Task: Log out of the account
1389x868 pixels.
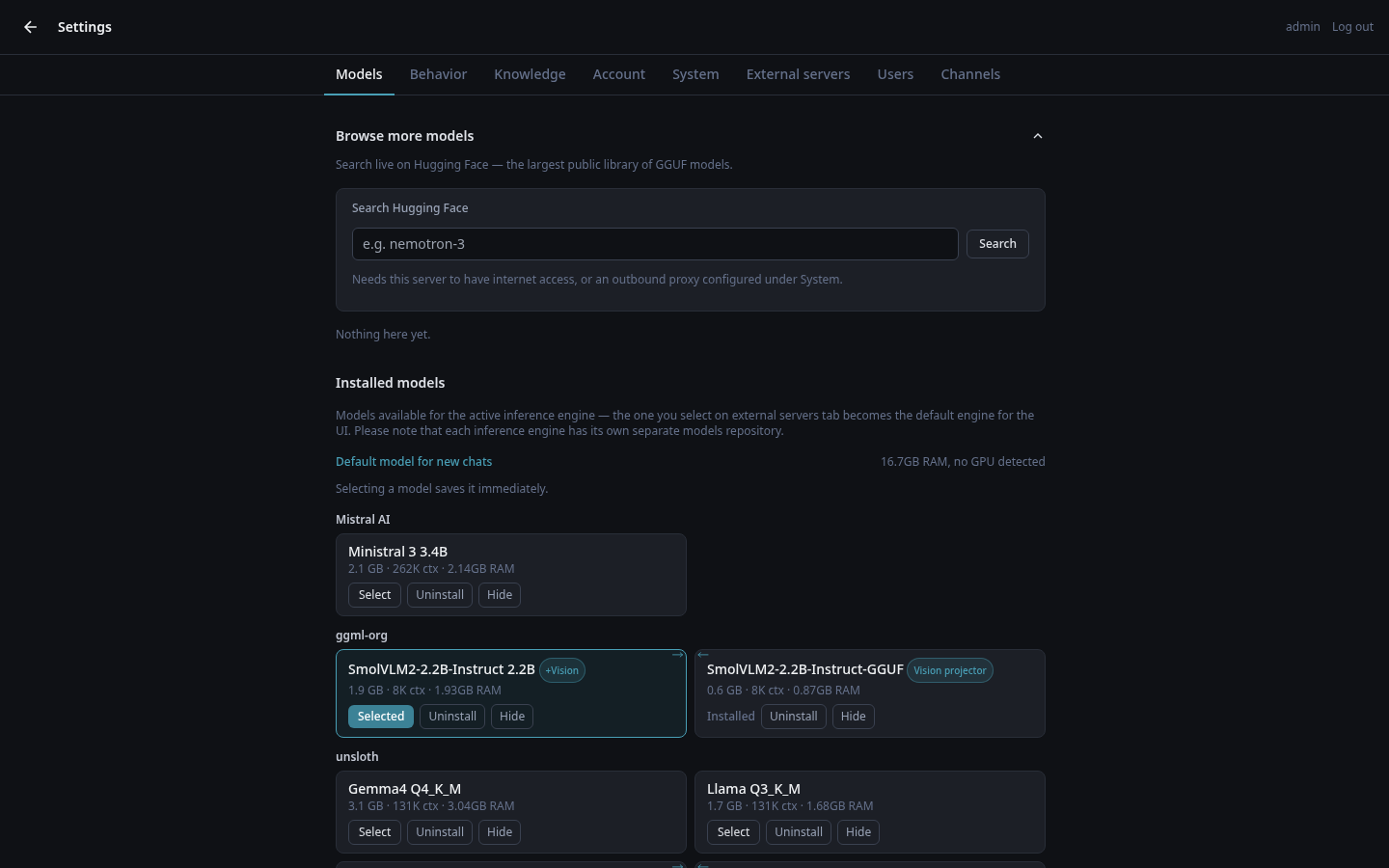Action: click(x=1352, y=27)
